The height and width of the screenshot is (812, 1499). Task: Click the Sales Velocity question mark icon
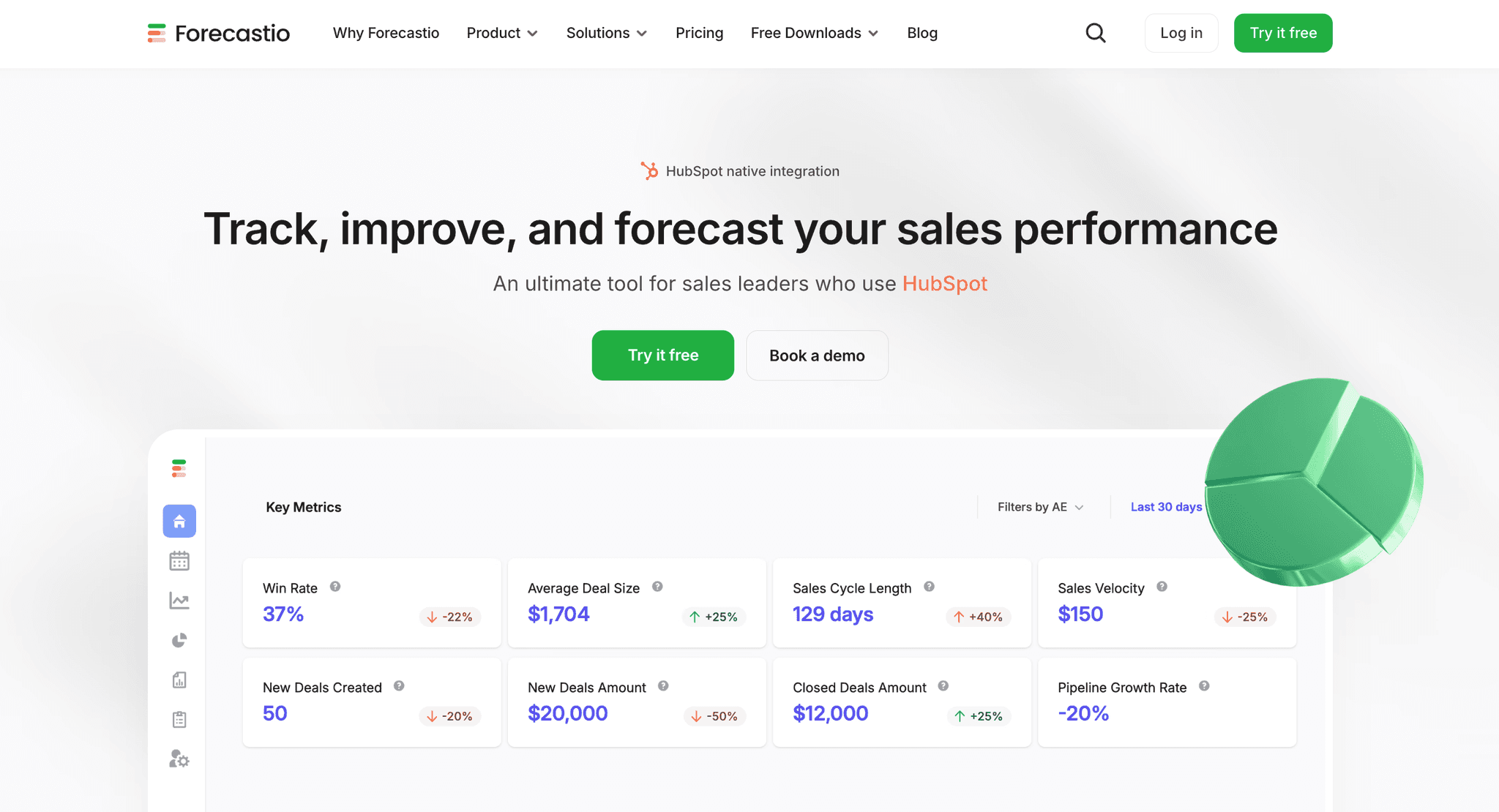click(1161, 586)
